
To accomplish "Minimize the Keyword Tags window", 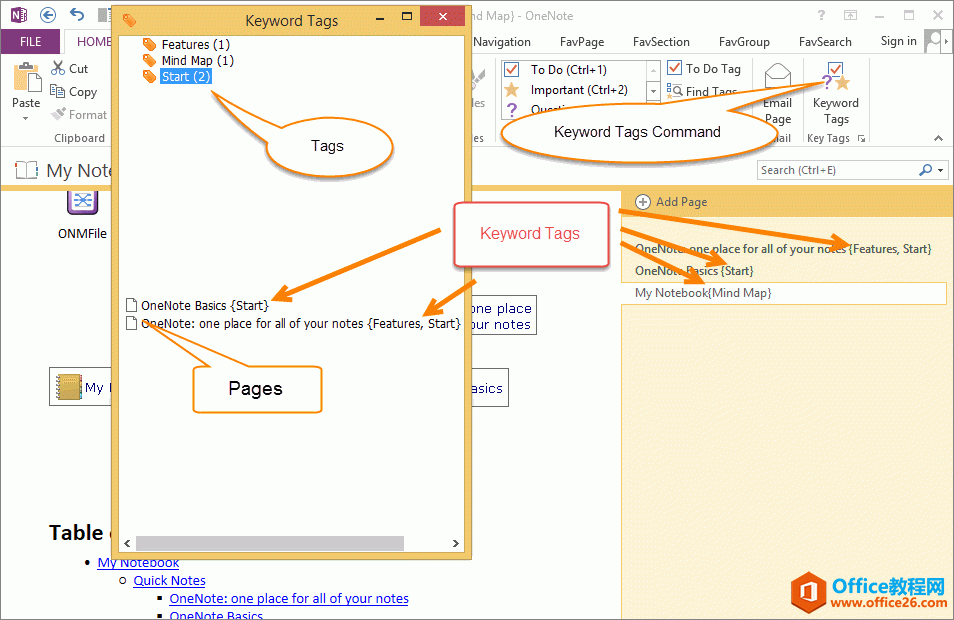I will click(380, 18).
